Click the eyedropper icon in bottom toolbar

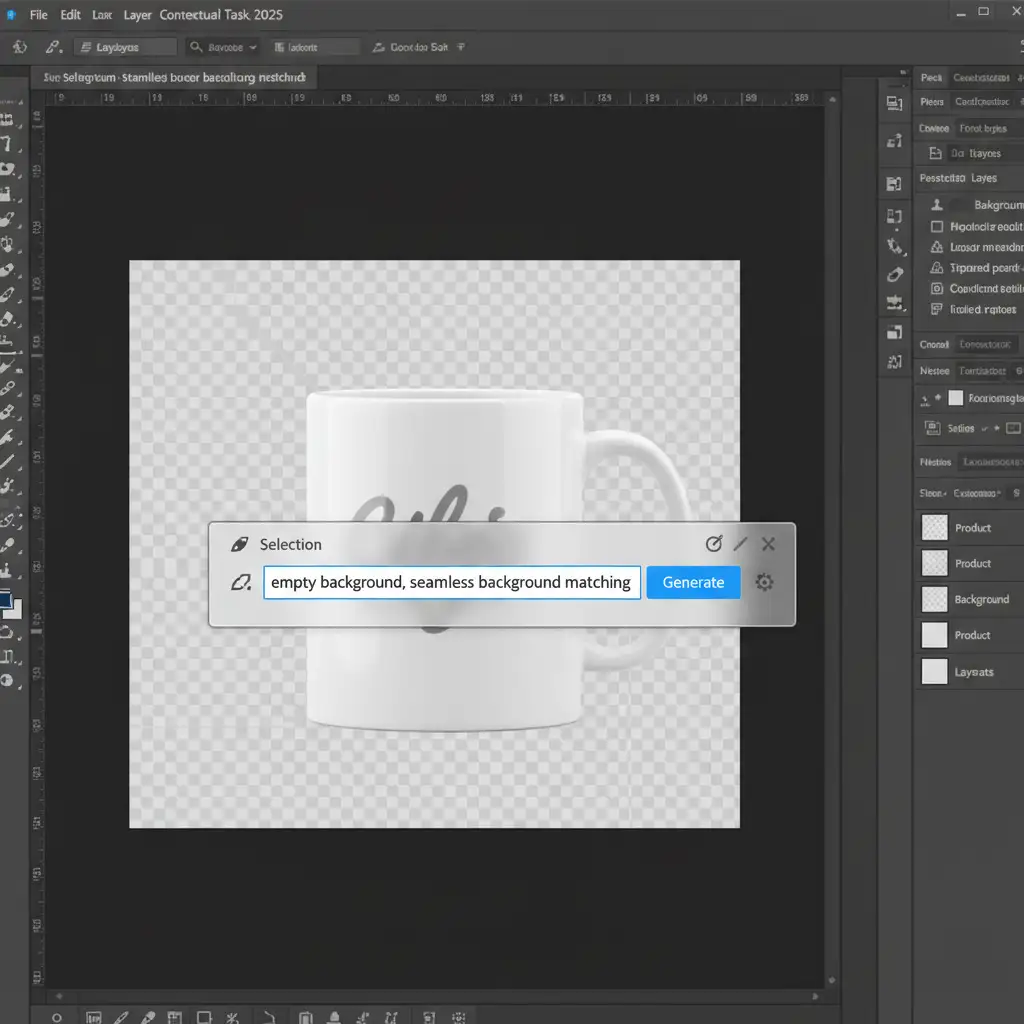148,1017
